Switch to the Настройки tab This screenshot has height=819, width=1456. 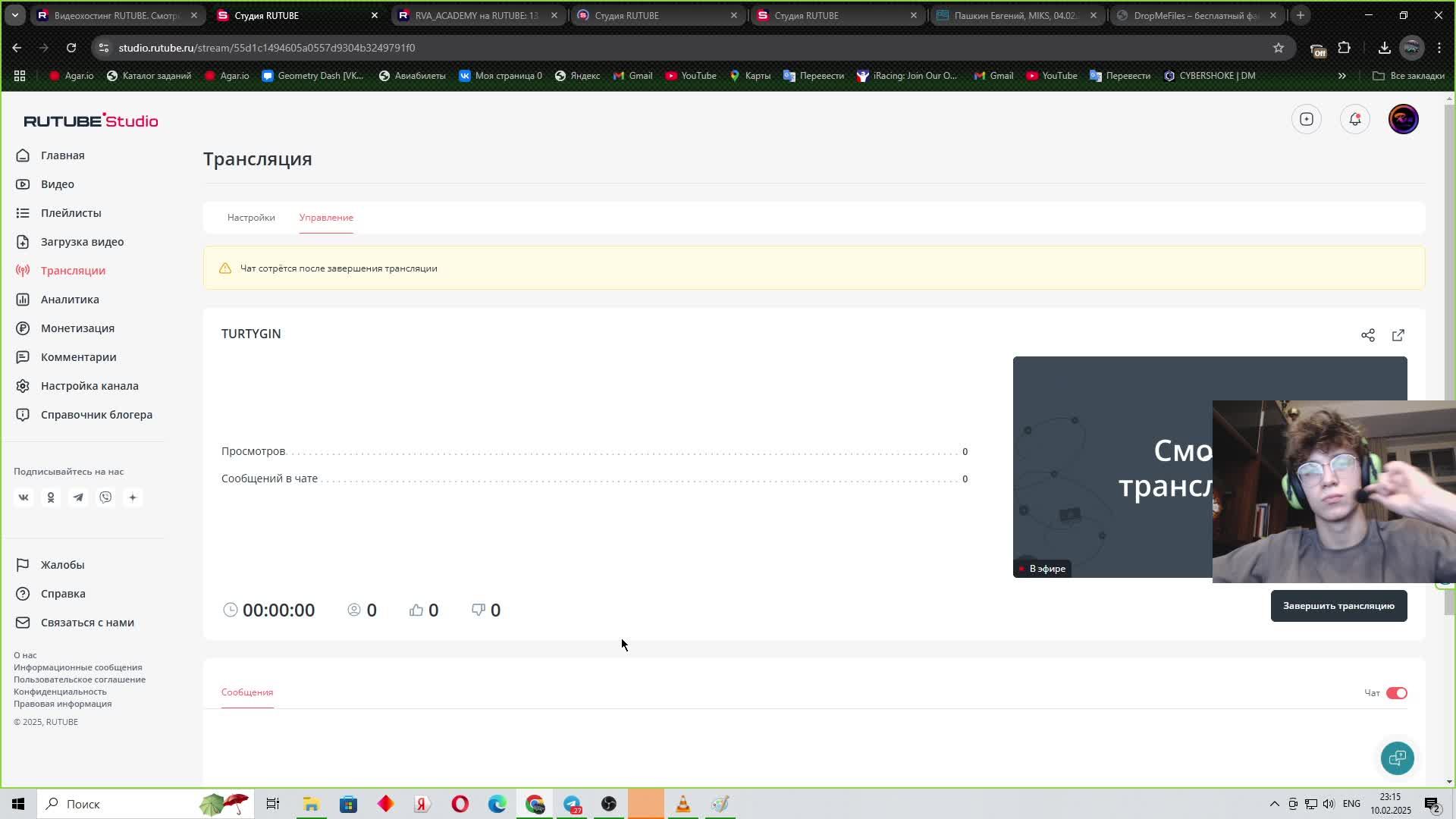251,218
